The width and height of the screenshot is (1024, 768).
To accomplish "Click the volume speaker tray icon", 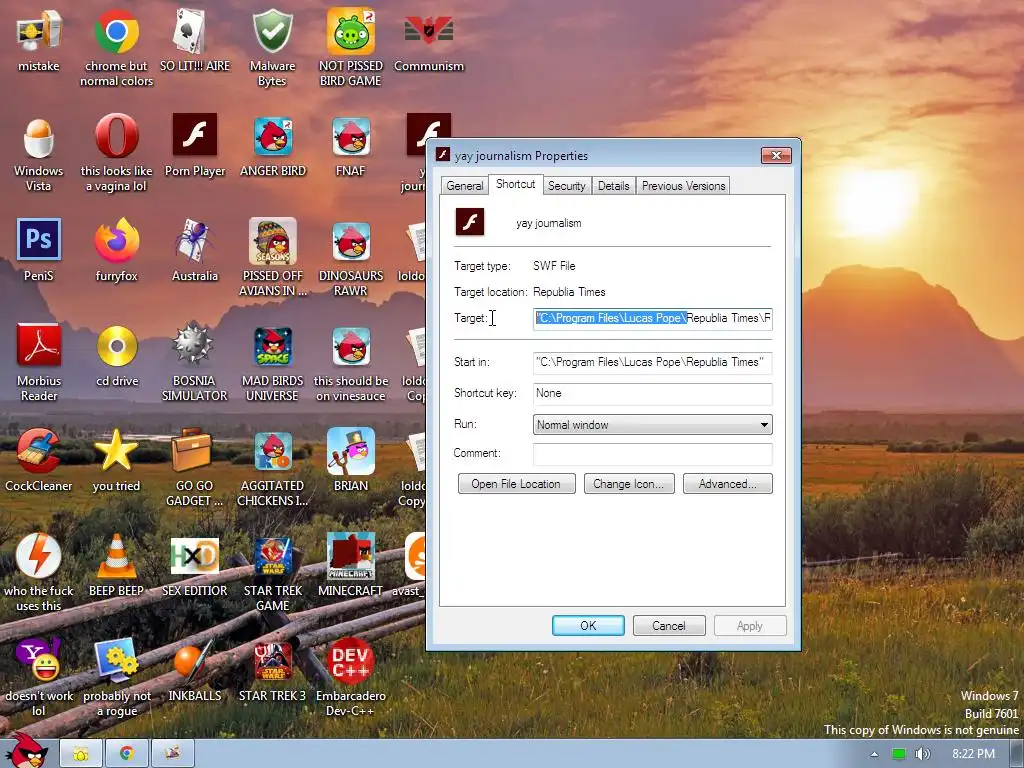I will tap(922, 754).
